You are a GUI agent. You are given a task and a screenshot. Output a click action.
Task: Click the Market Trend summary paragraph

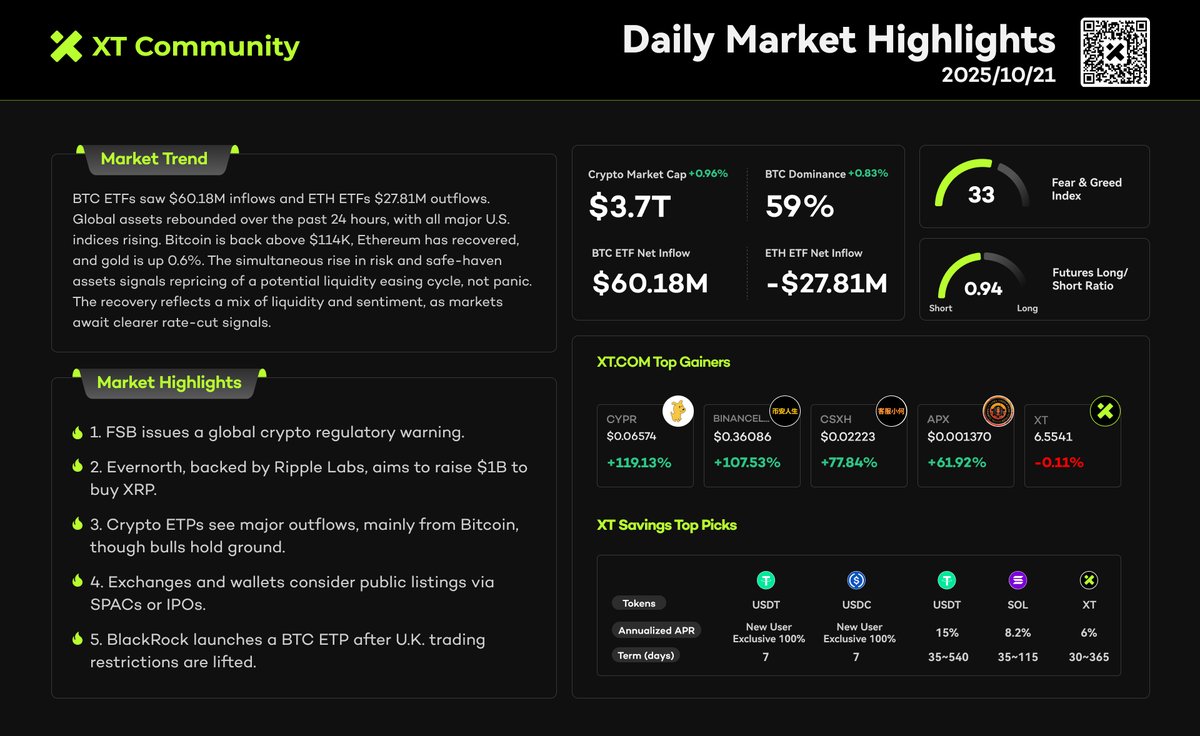tap(303, 260)
